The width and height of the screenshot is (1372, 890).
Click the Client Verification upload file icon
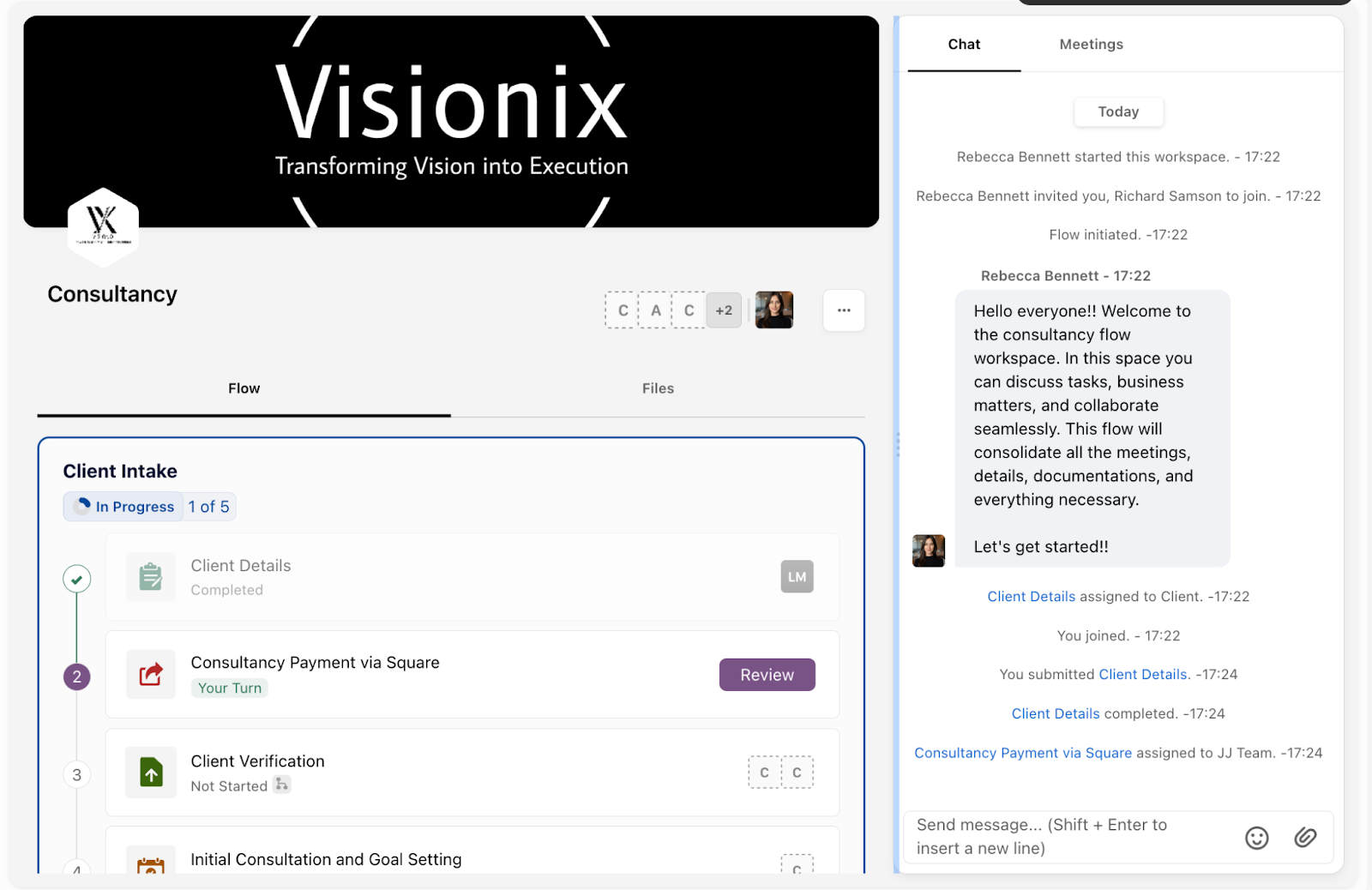(151, 773)
